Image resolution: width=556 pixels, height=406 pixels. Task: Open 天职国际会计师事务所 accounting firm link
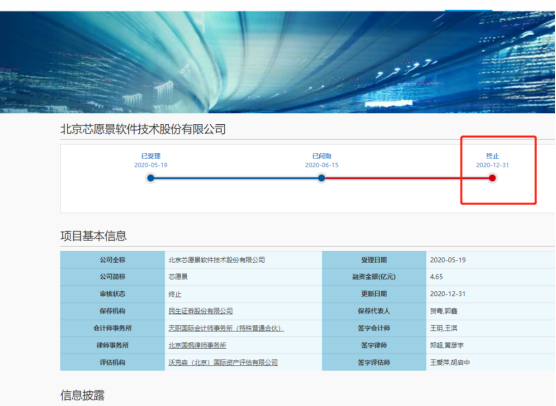pyautogui.click(x=226, y=328)
